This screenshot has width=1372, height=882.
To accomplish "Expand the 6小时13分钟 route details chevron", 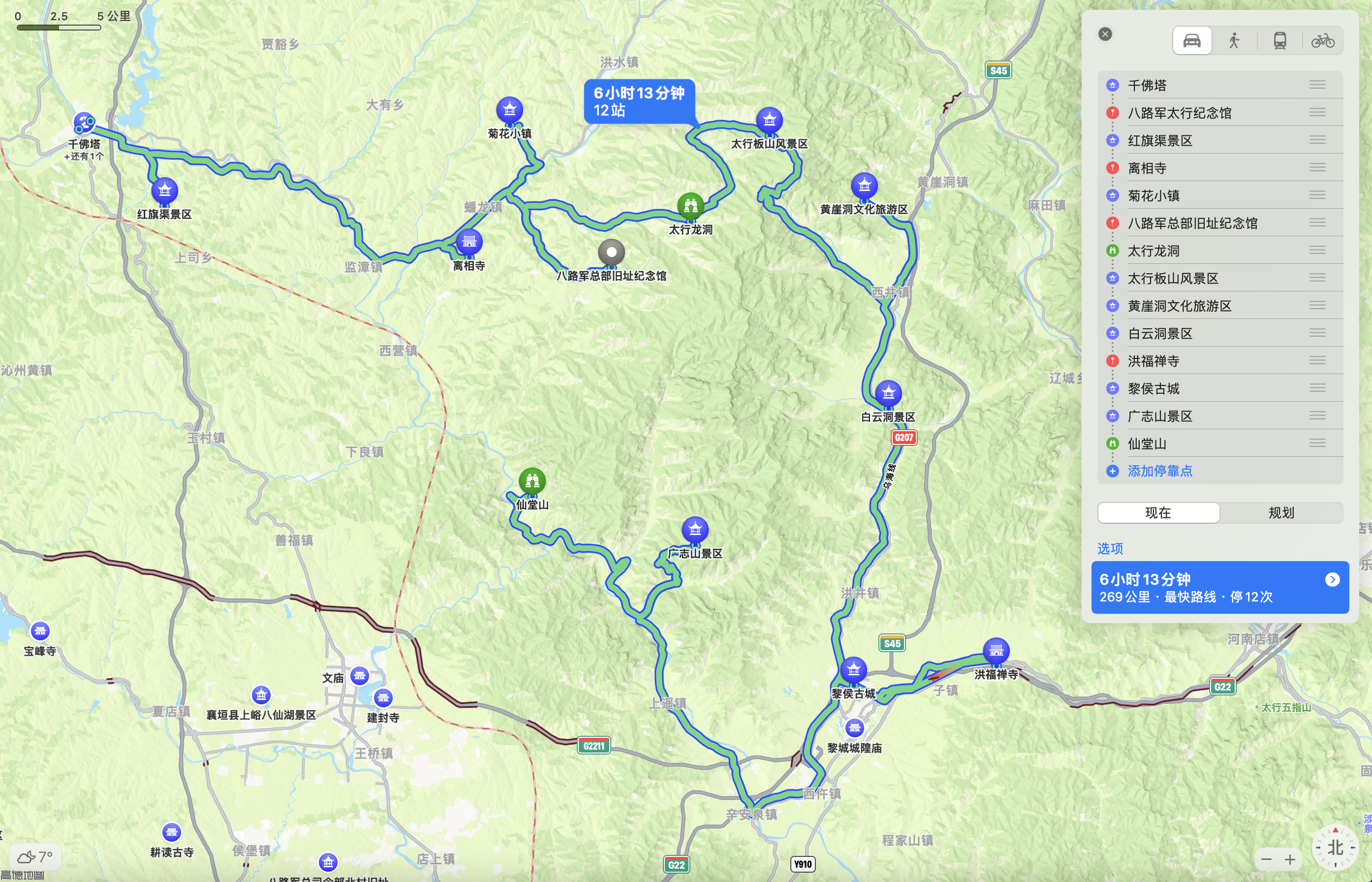I will tap(1333, 580).
